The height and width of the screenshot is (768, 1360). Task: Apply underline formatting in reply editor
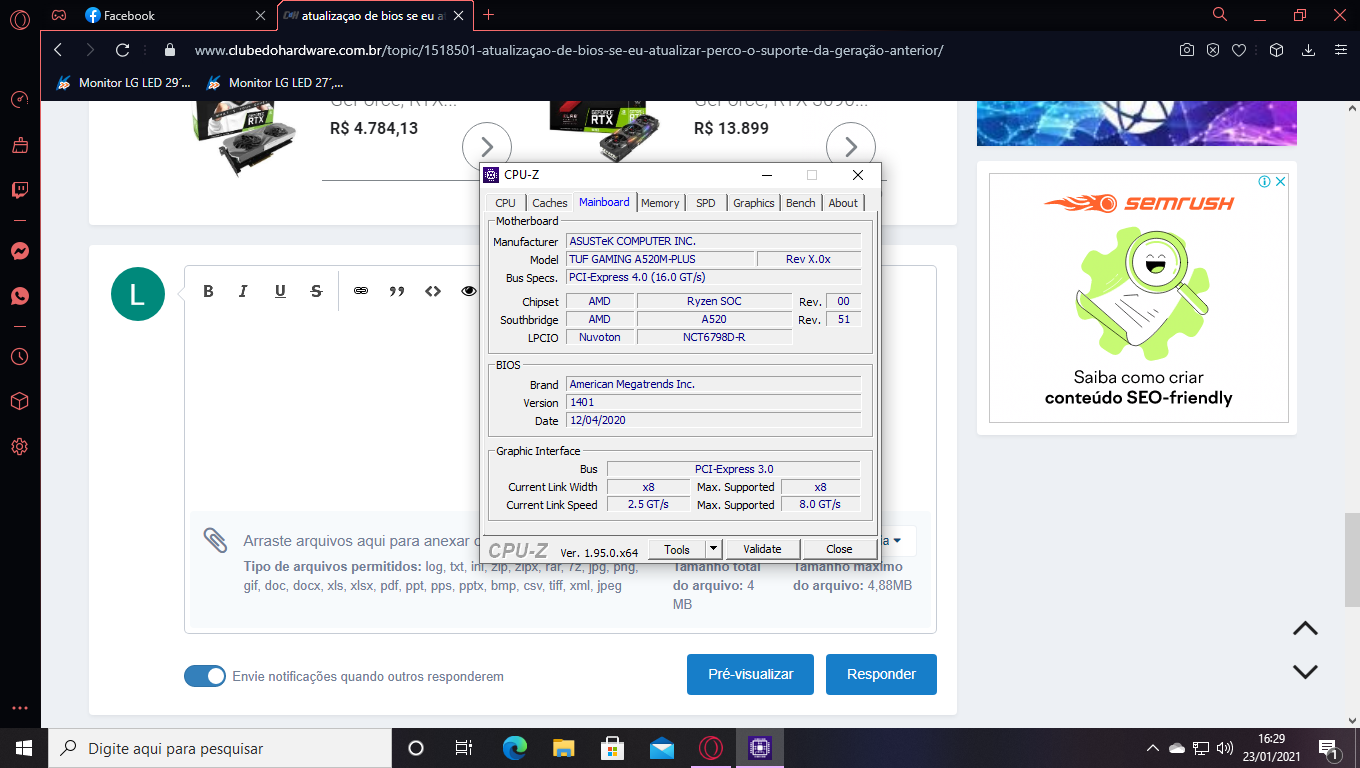[x=280, y=291]
